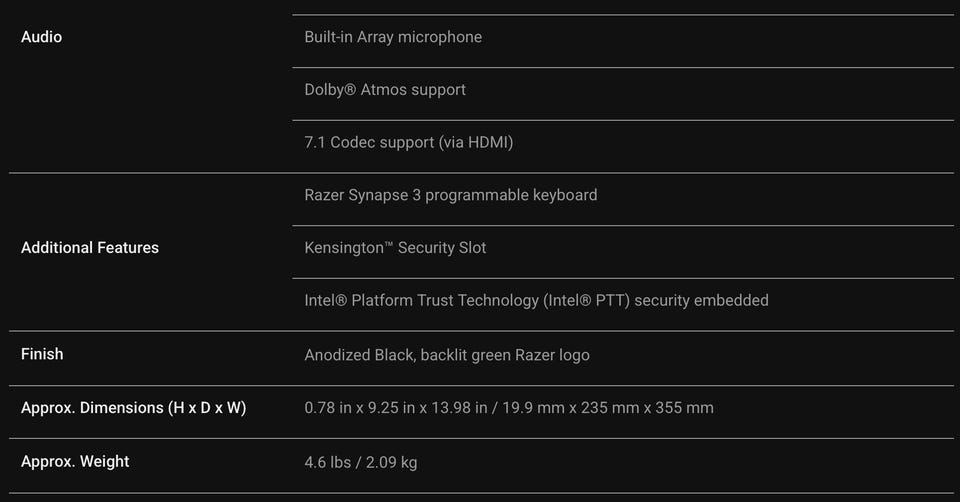Click the Kensington Security Slot entry
960x502 pixels.
point(395,247)
